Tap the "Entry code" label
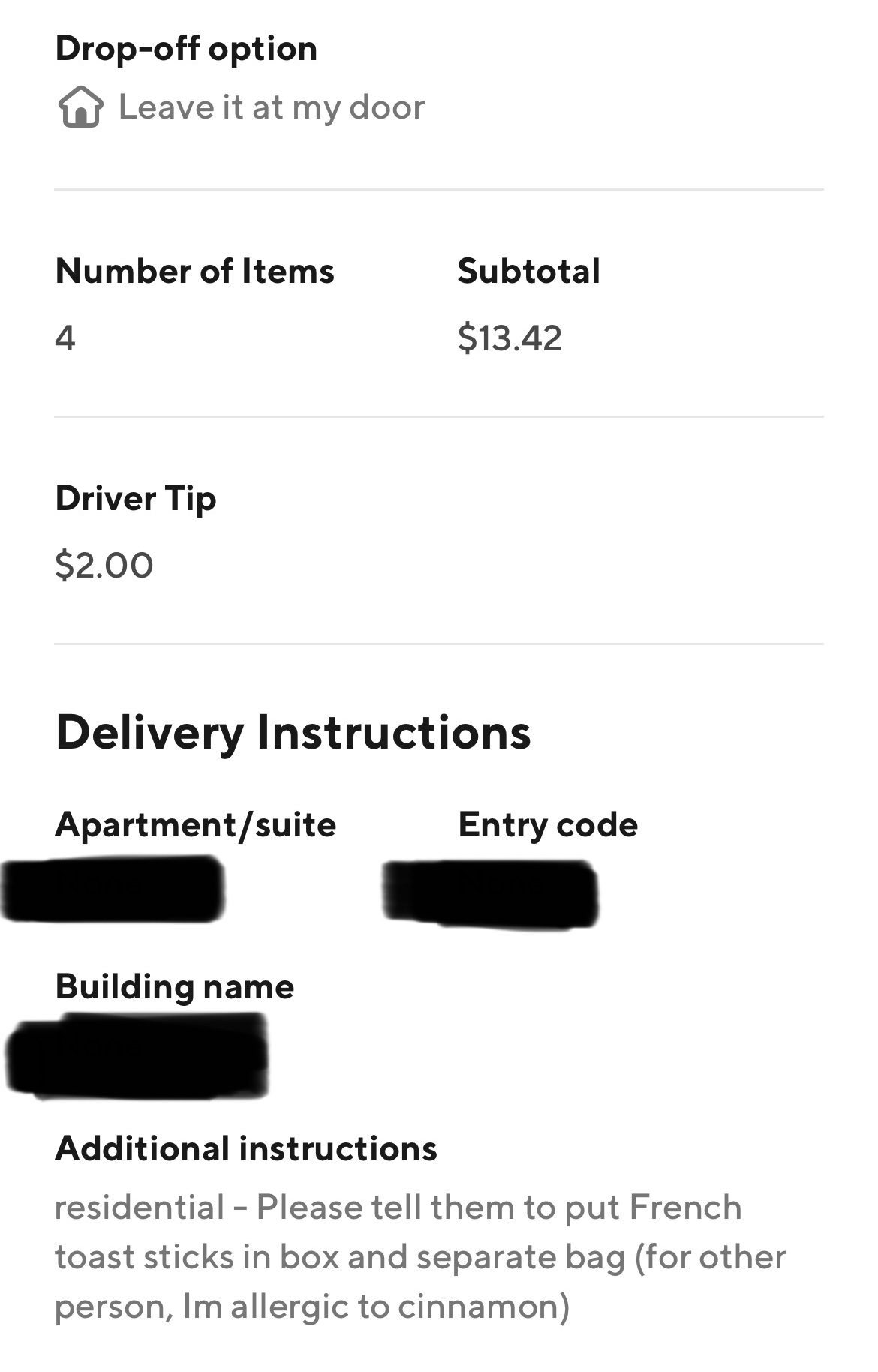The height and width of the screenshot is (1372, 878). click(x=548, y=825)
